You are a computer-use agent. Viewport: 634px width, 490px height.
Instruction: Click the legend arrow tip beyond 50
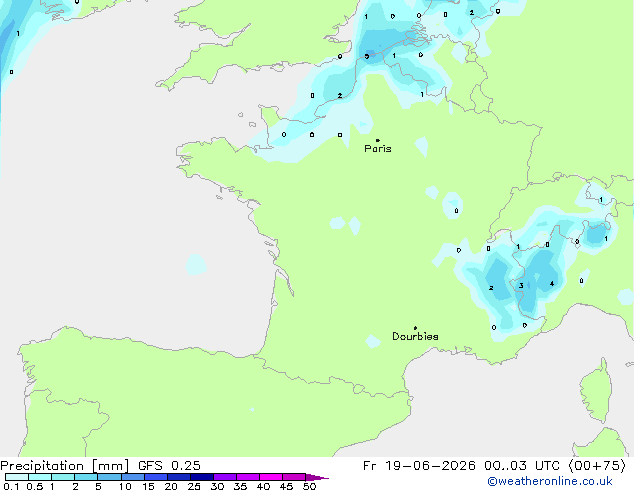click(317, 477)
